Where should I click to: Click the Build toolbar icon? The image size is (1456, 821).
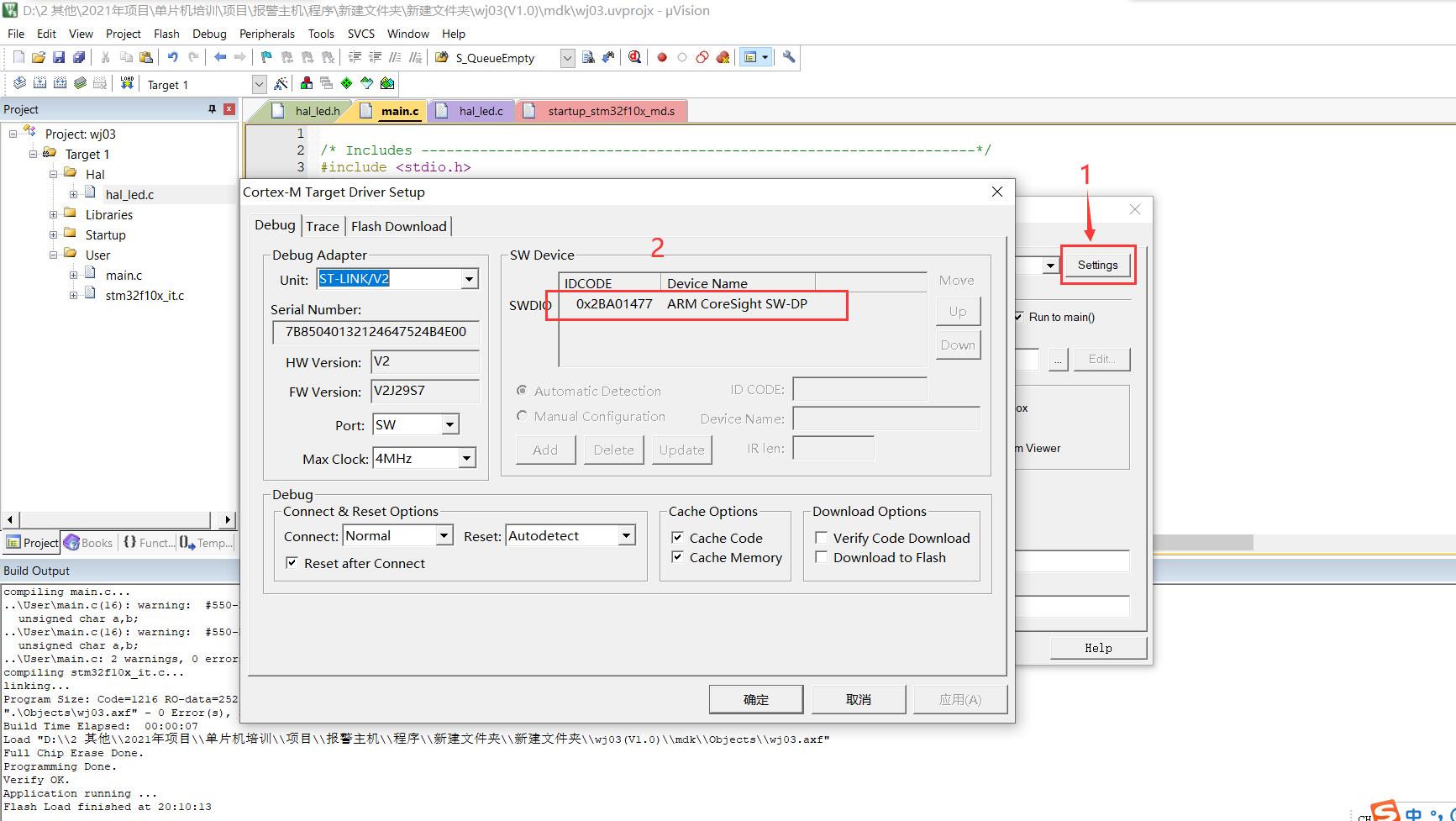coord(39,83)
